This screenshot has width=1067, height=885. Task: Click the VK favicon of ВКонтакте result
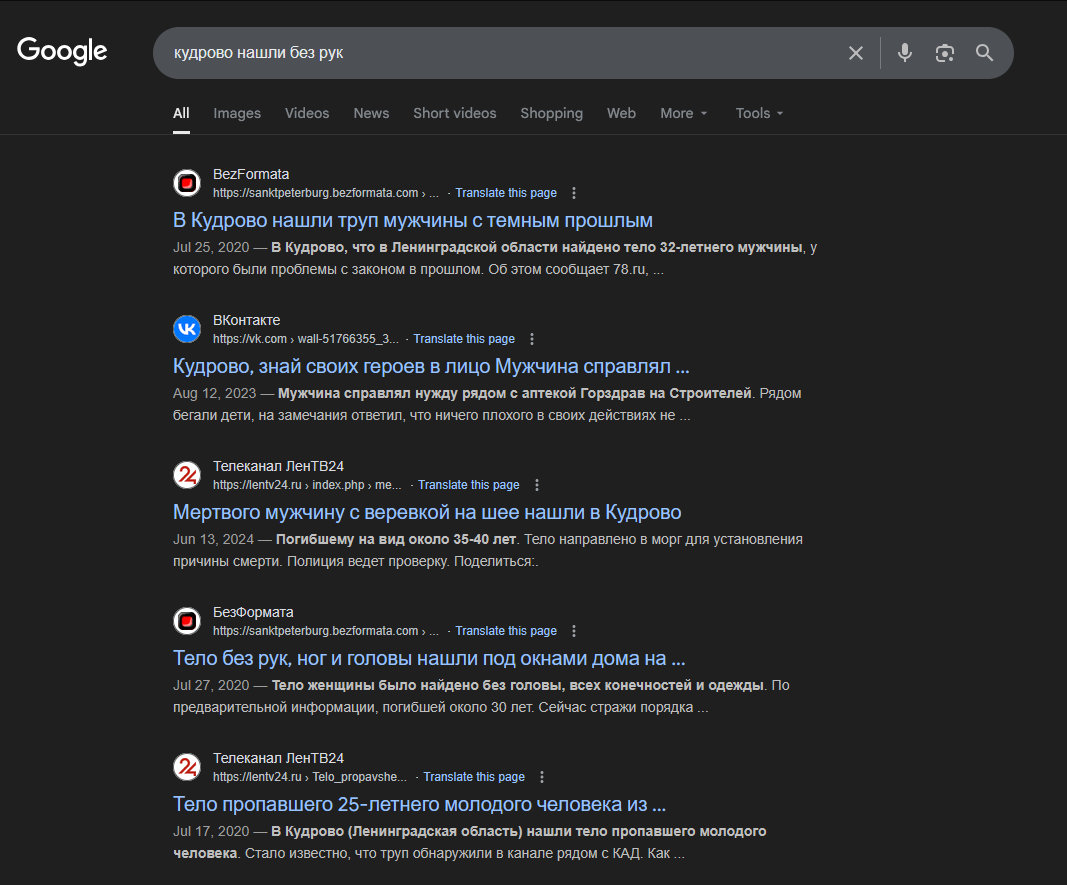pos(187,329)
